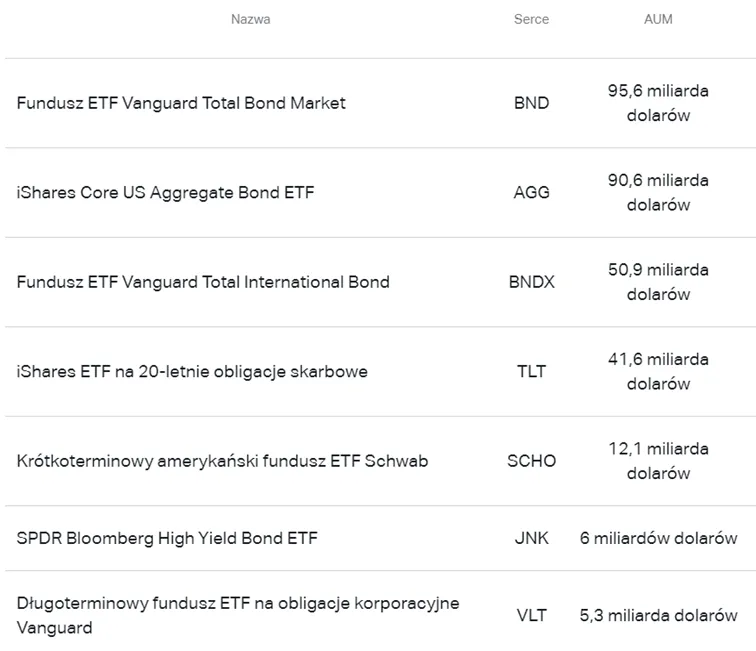Click the AUM column header

tap(658, 19)
